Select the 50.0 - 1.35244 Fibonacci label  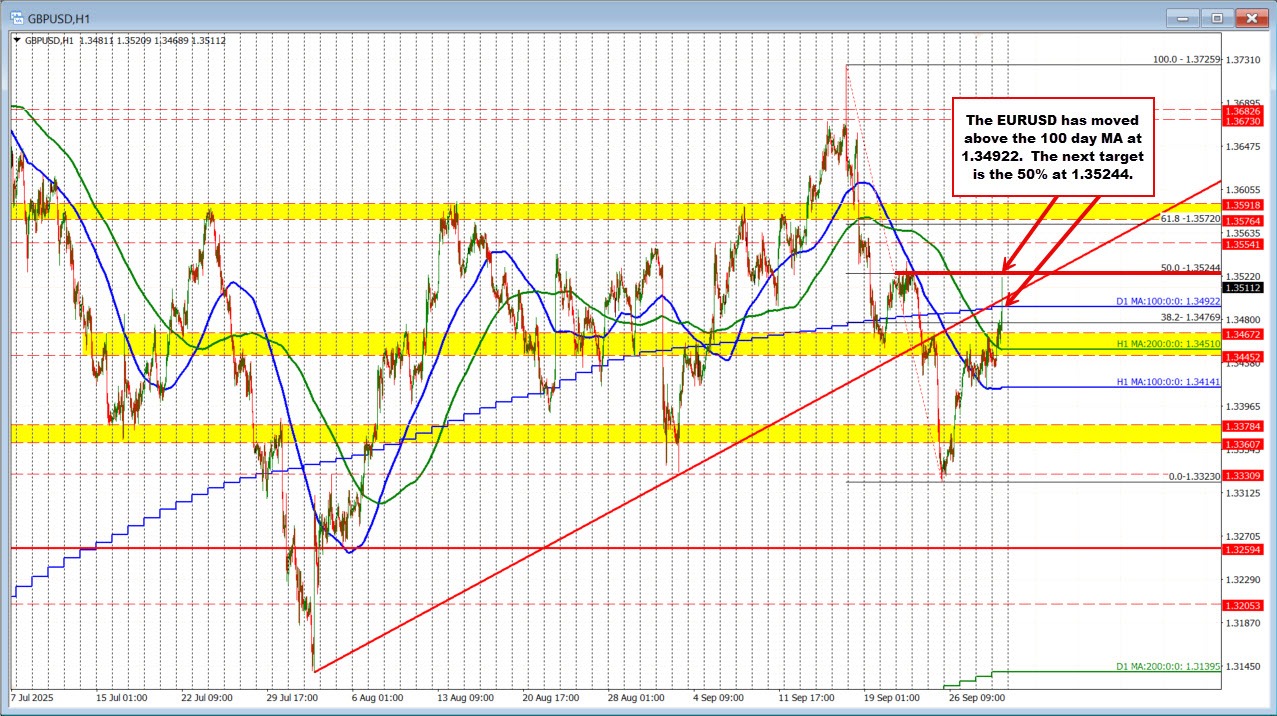coord(1188,268)
